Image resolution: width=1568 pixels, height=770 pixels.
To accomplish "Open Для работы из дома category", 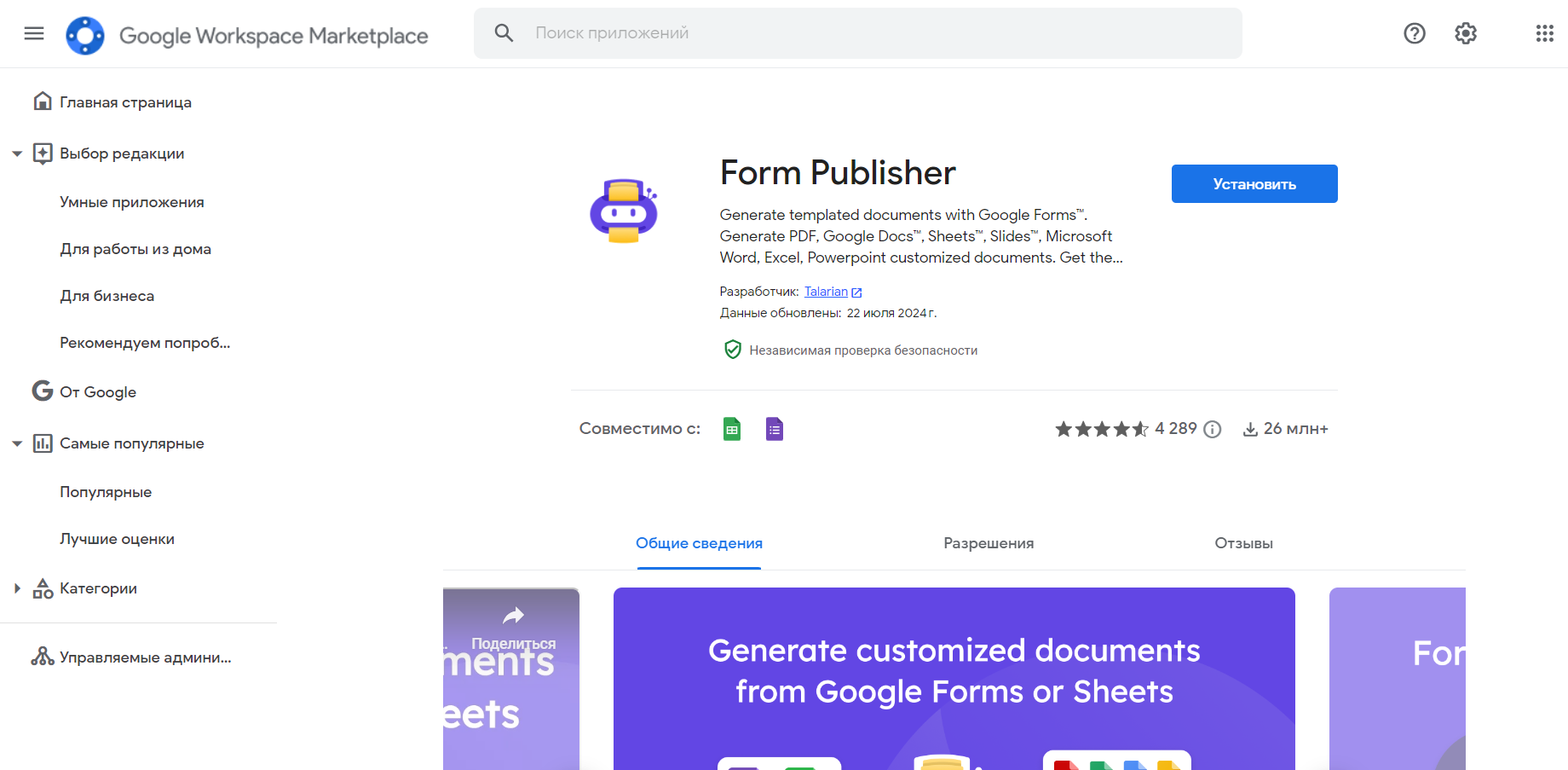I will (135, 249).
